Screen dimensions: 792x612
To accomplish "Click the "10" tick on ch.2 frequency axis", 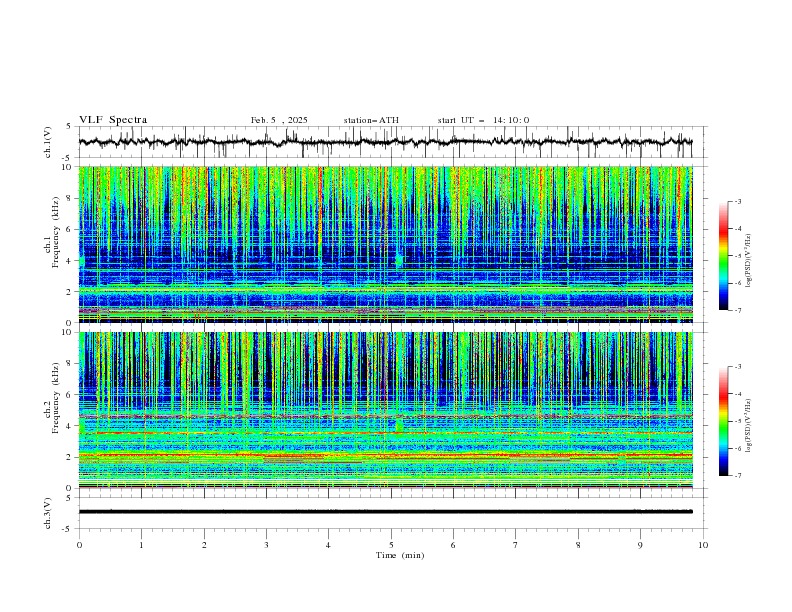I will point(67,332).
